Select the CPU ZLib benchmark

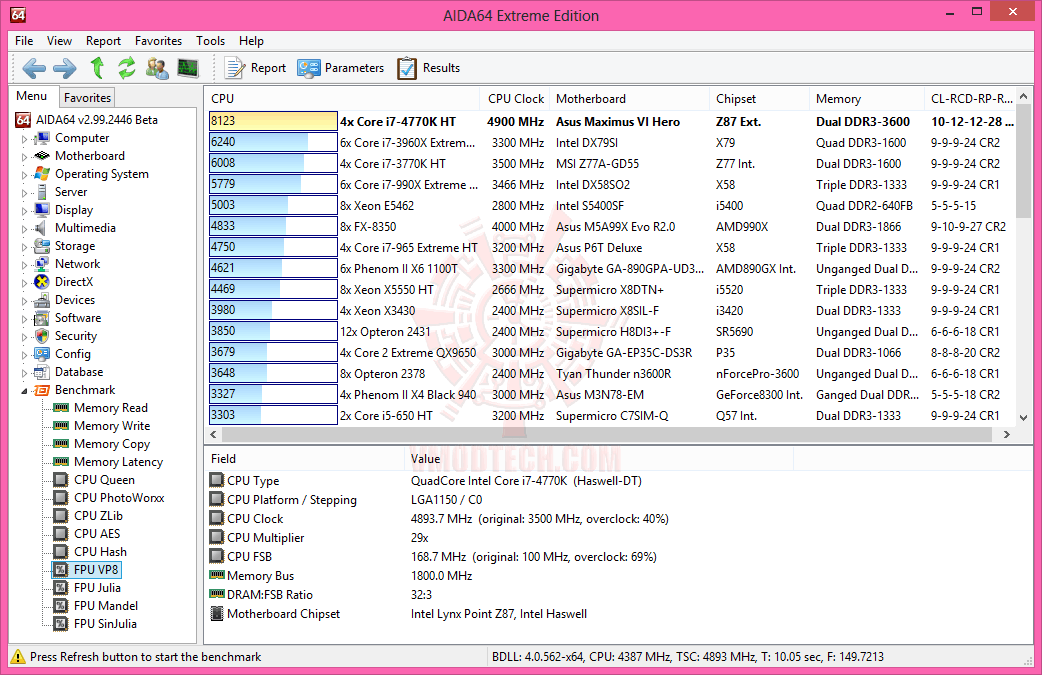(98, 515)
